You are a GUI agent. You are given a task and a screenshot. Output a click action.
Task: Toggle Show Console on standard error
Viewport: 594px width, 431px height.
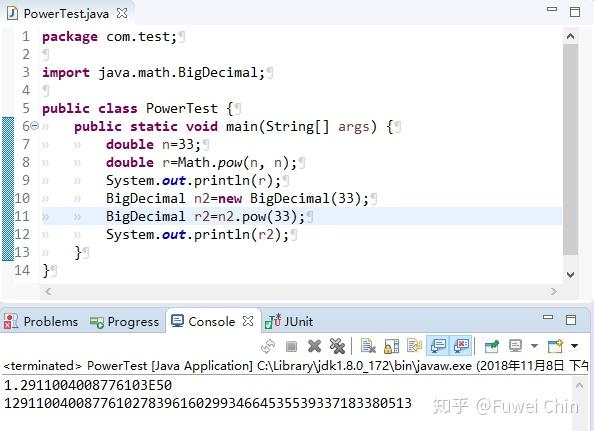point(461,346)
